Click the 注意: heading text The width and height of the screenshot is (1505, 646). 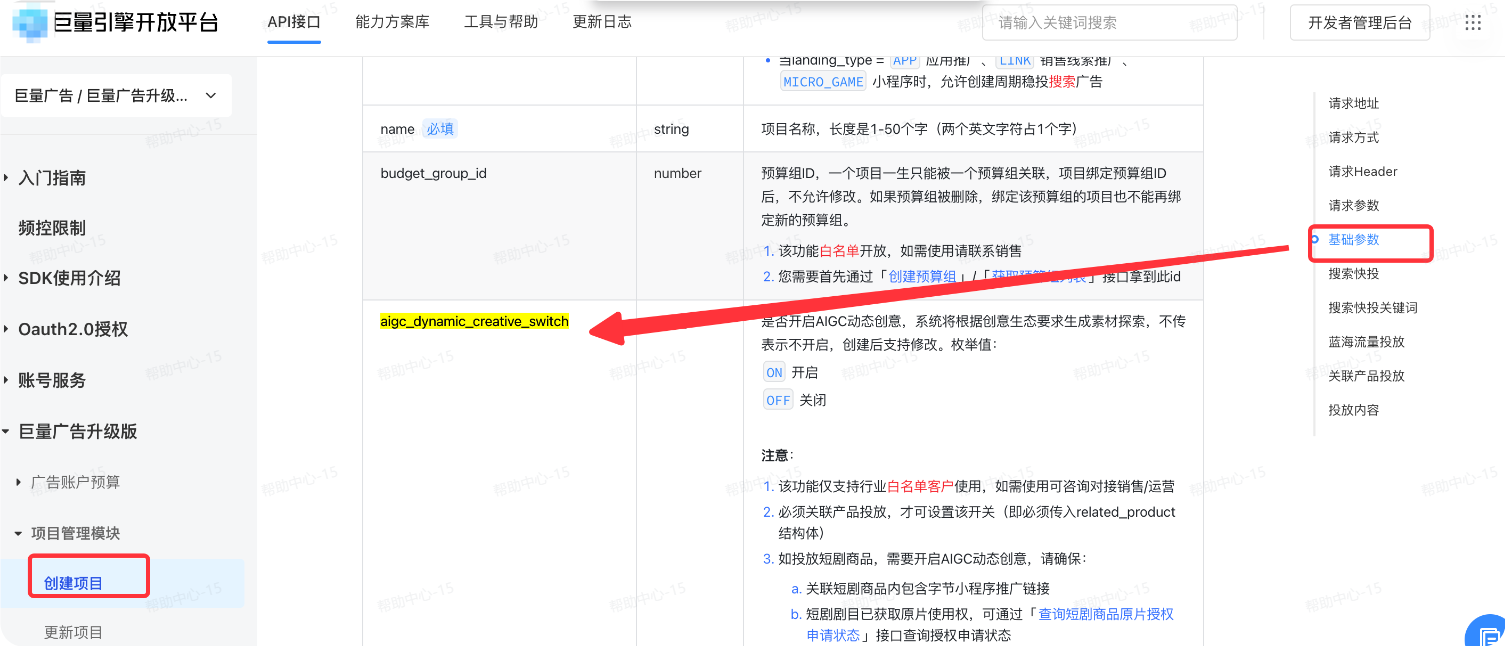coord(777,455)
